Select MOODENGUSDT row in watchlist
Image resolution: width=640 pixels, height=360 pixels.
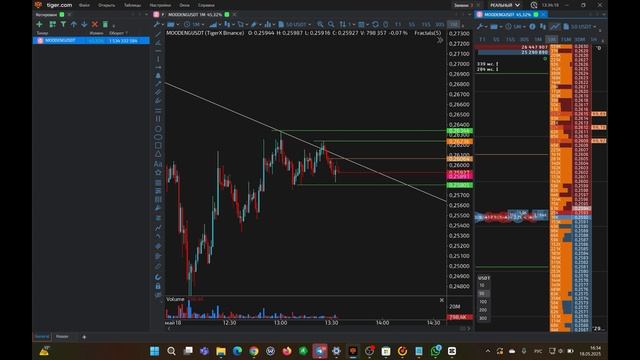click(91, 41)
